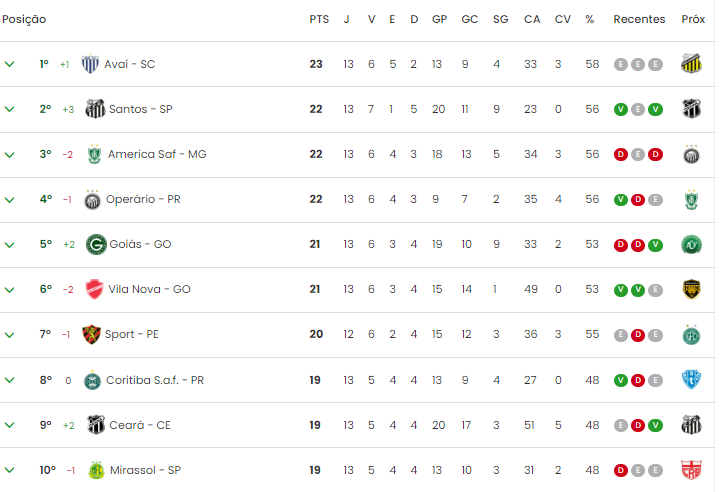Open the America Saf - MG team link
The width and height of the screenshot is (720, 492).
click(x=157, y=154)
